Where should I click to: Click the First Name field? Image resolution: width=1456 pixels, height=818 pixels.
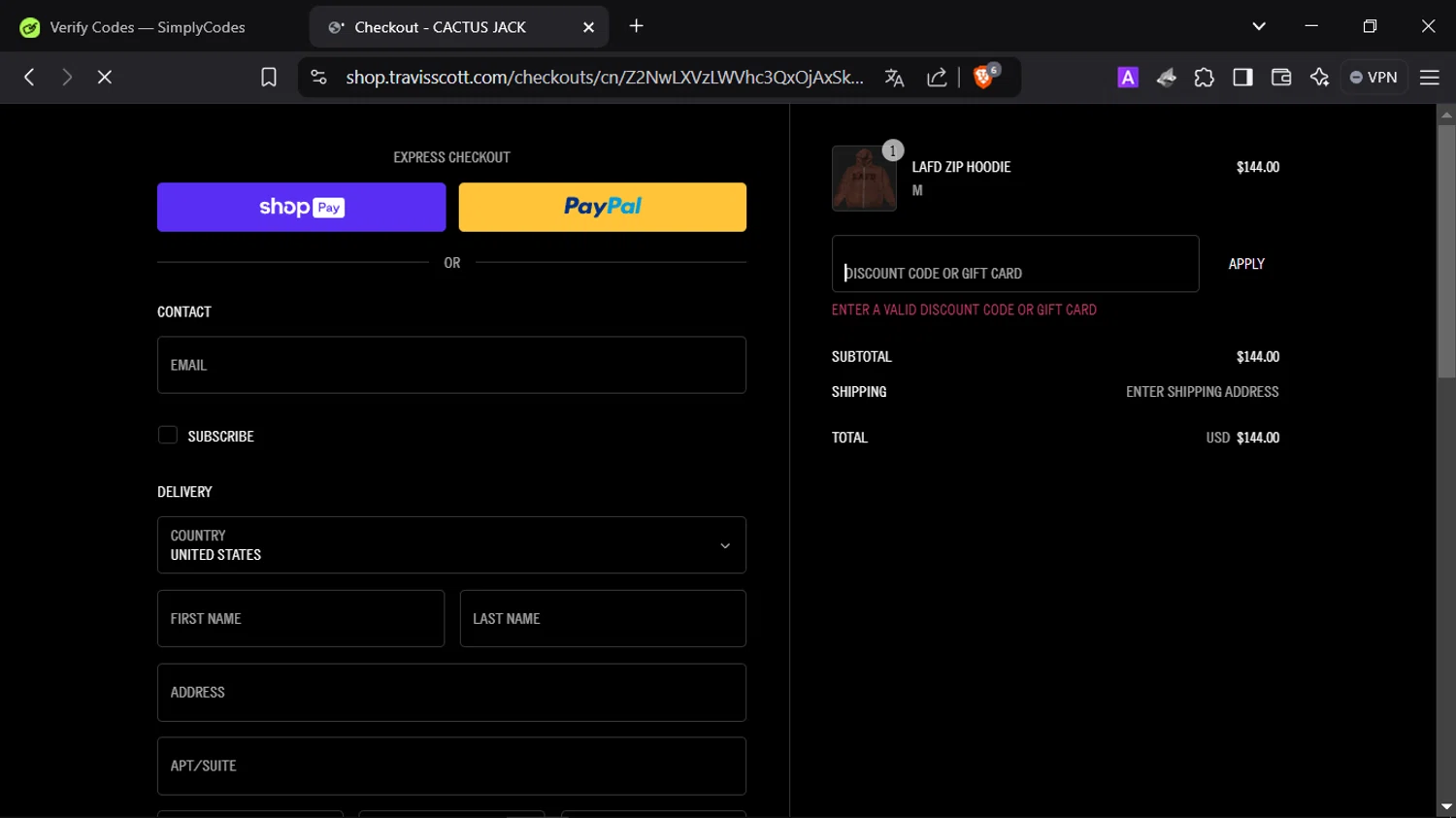[301, 618]
